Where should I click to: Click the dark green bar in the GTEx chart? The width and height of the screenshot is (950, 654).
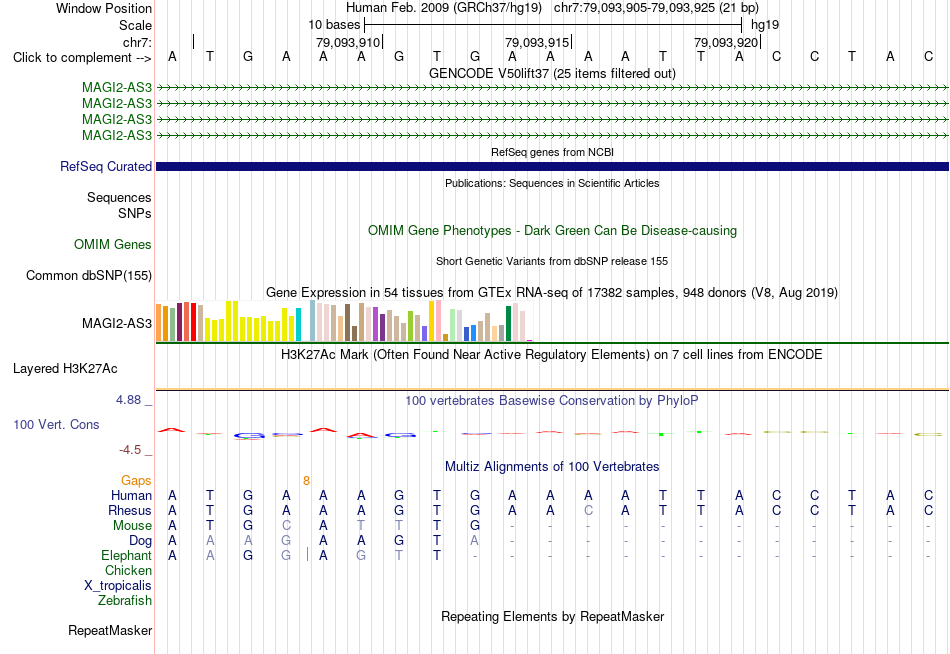point(508,324)
